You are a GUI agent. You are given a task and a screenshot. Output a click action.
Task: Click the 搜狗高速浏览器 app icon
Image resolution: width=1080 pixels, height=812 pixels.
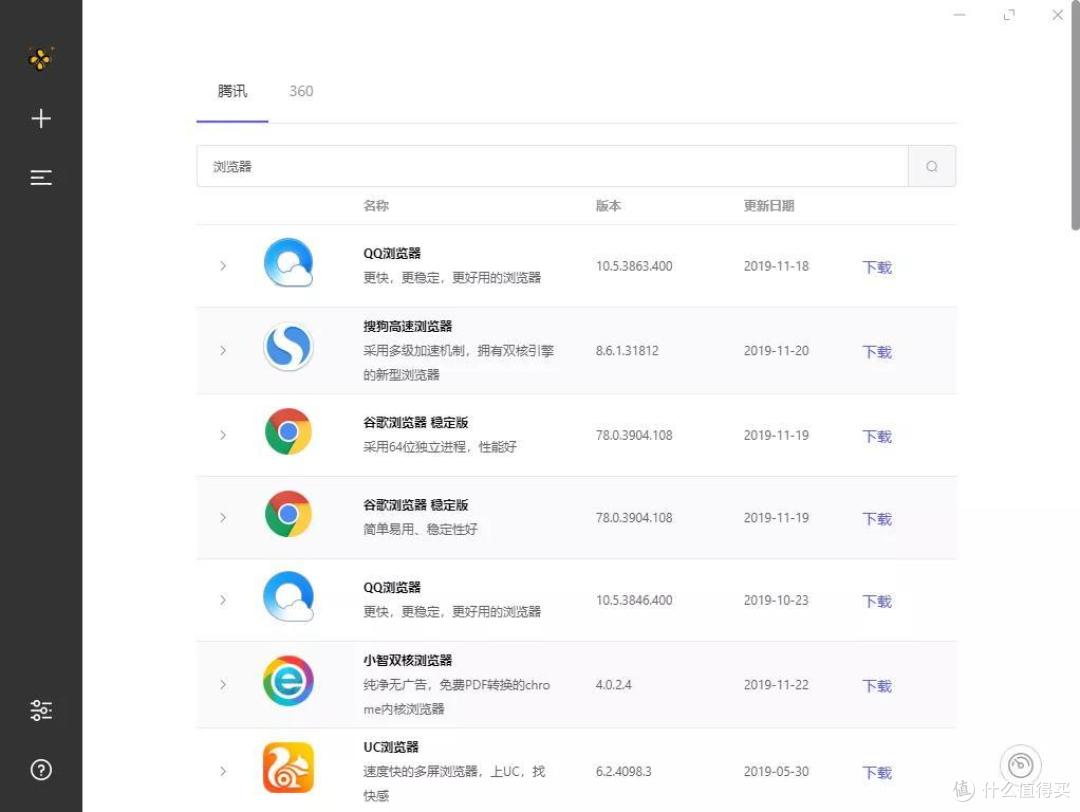(289, 347)
